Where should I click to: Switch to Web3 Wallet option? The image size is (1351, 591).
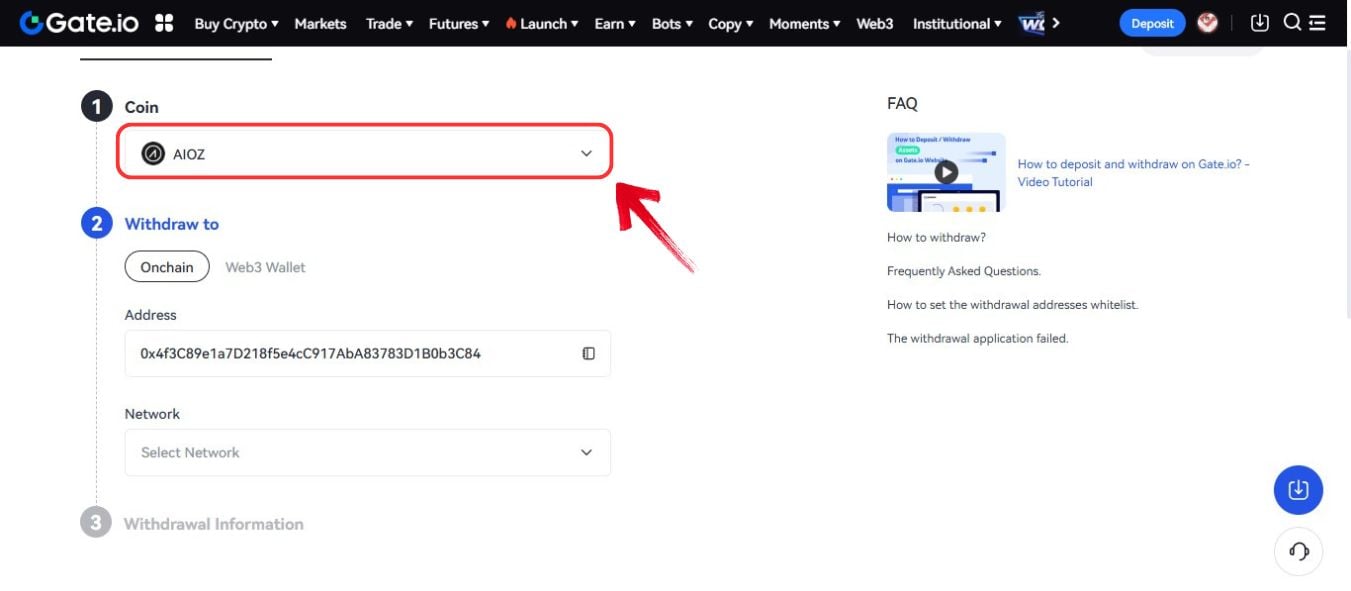point(265,267)
